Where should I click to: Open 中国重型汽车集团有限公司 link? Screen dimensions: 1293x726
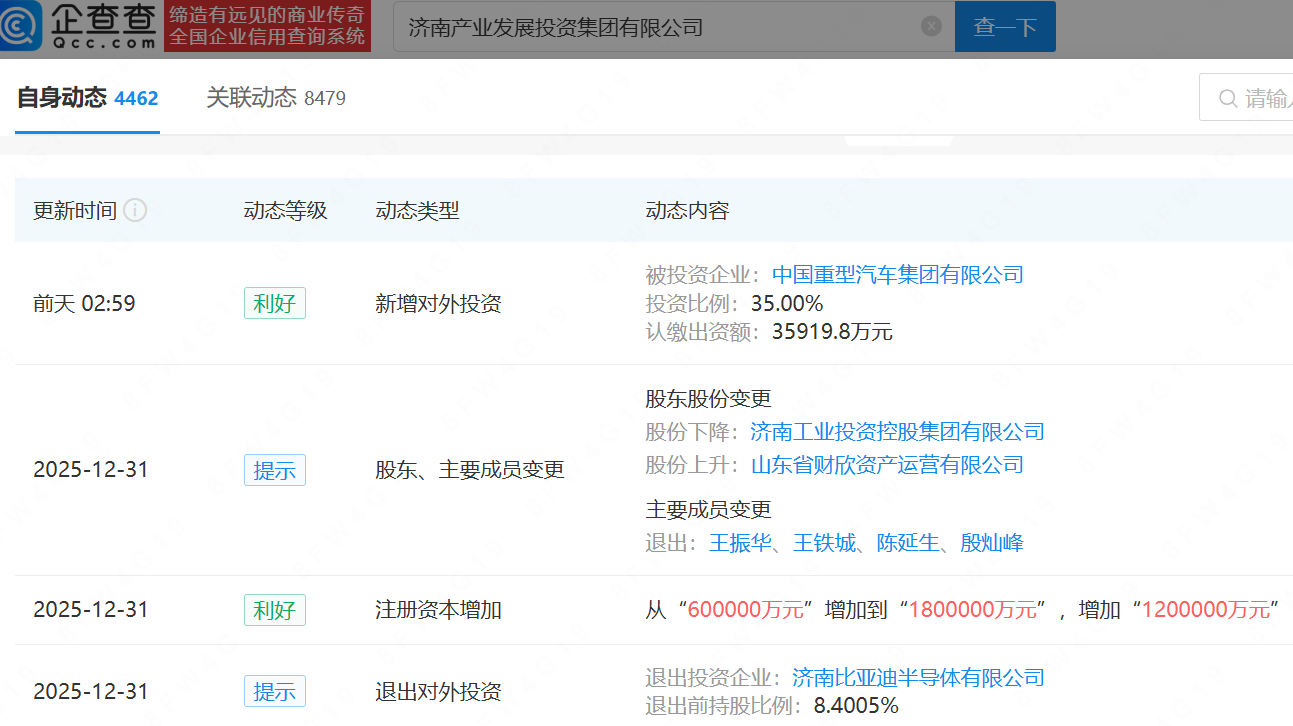(x=898, y=275)
